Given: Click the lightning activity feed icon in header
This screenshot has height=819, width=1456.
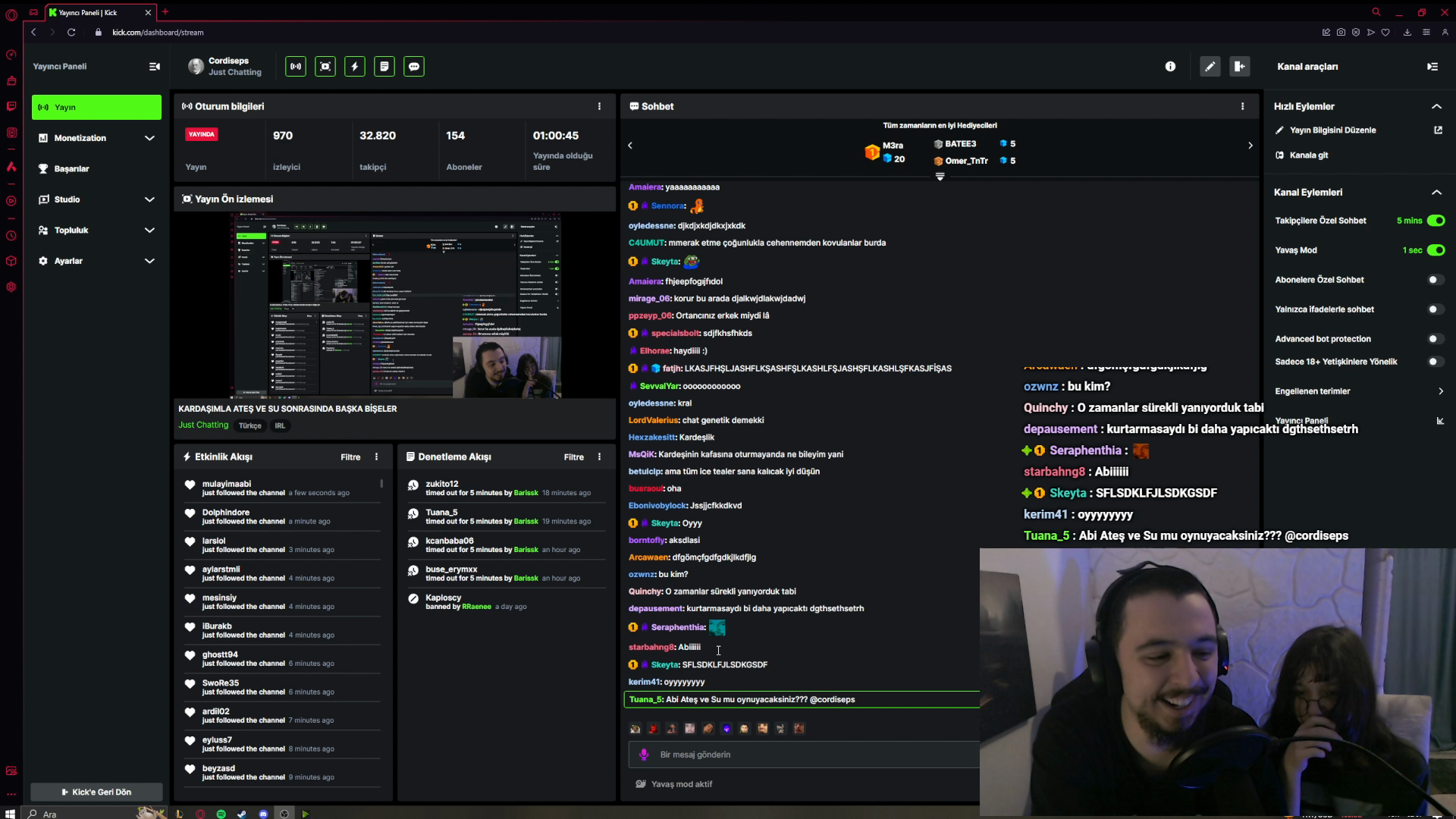Looking at the screenshot, I should pyautogui.click(x=355, y=67).
